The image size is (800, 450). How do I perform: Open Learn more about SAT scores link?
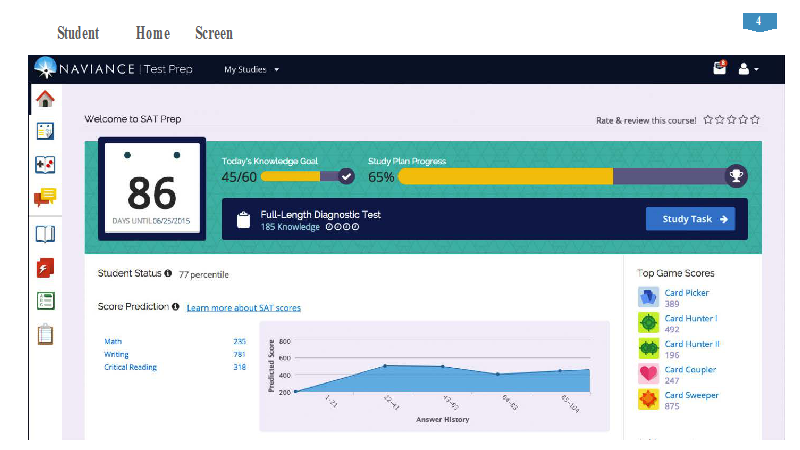click(x=243, y=308)
